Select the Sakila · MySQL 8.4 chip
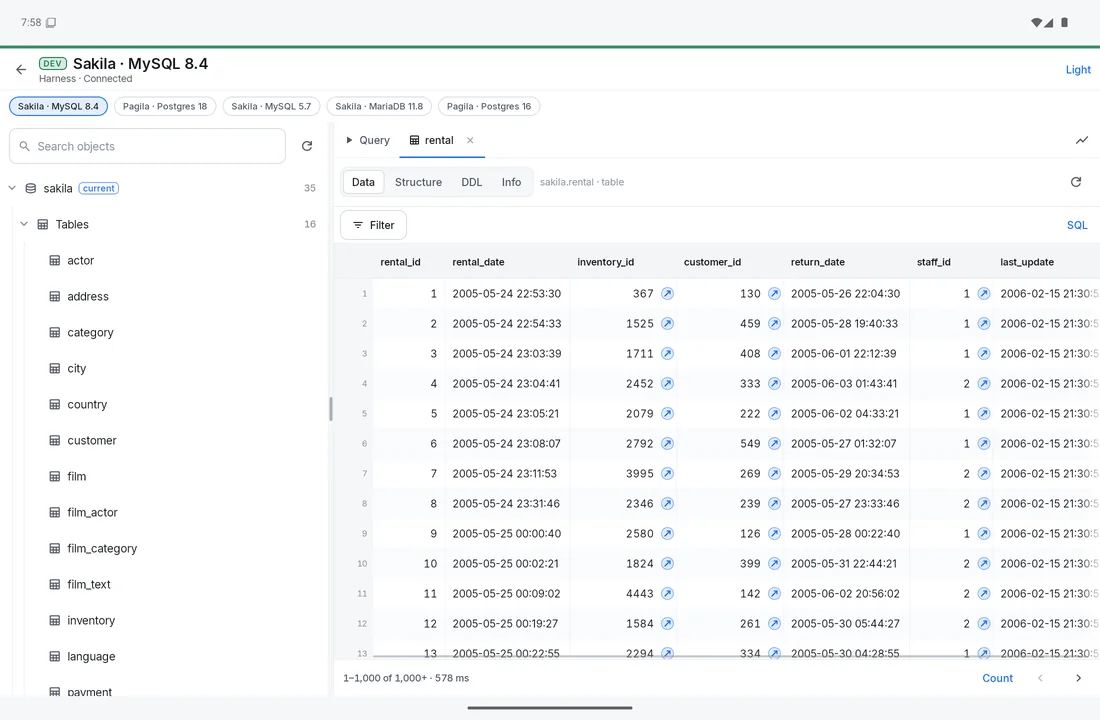Screen dimensions: 1100x720 [x=58, y=107]
